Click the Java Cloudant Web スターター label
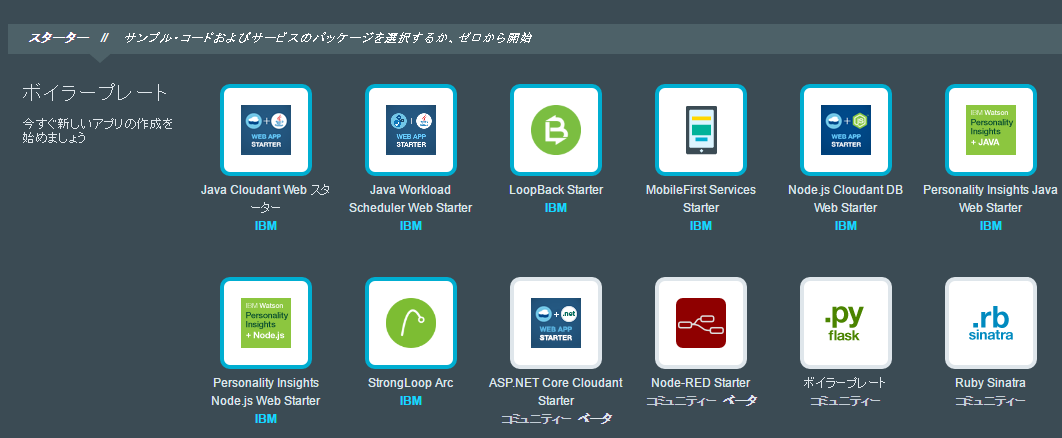1062x438 pixels. [266, 198]
